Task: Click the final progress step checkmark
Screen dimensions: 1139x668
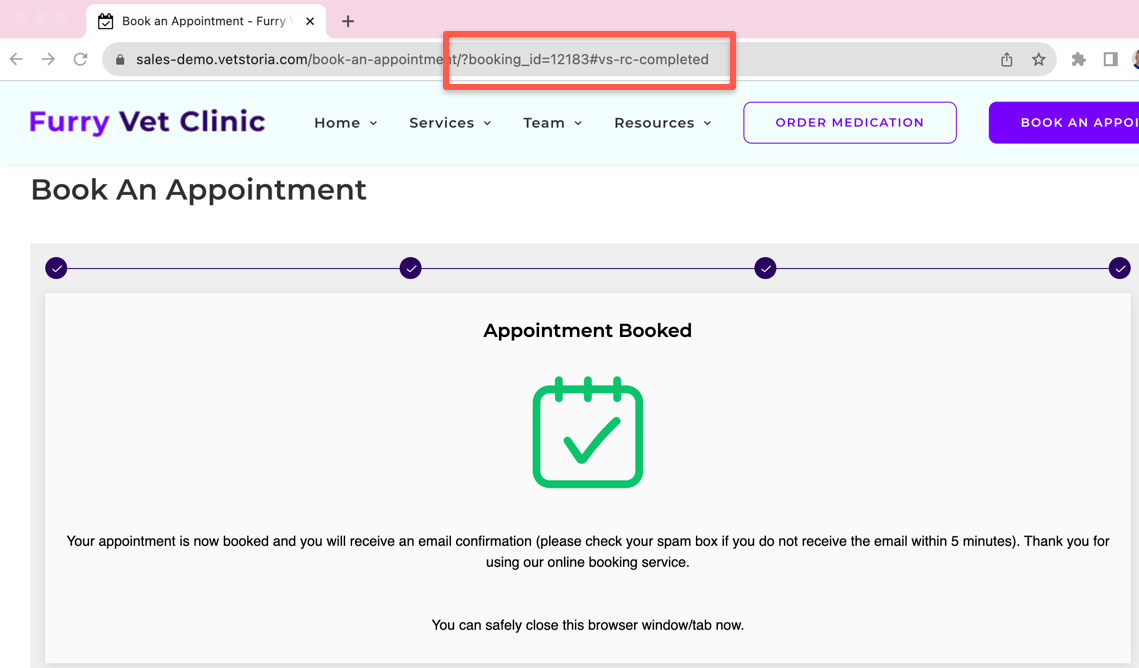Action: 1119,268
